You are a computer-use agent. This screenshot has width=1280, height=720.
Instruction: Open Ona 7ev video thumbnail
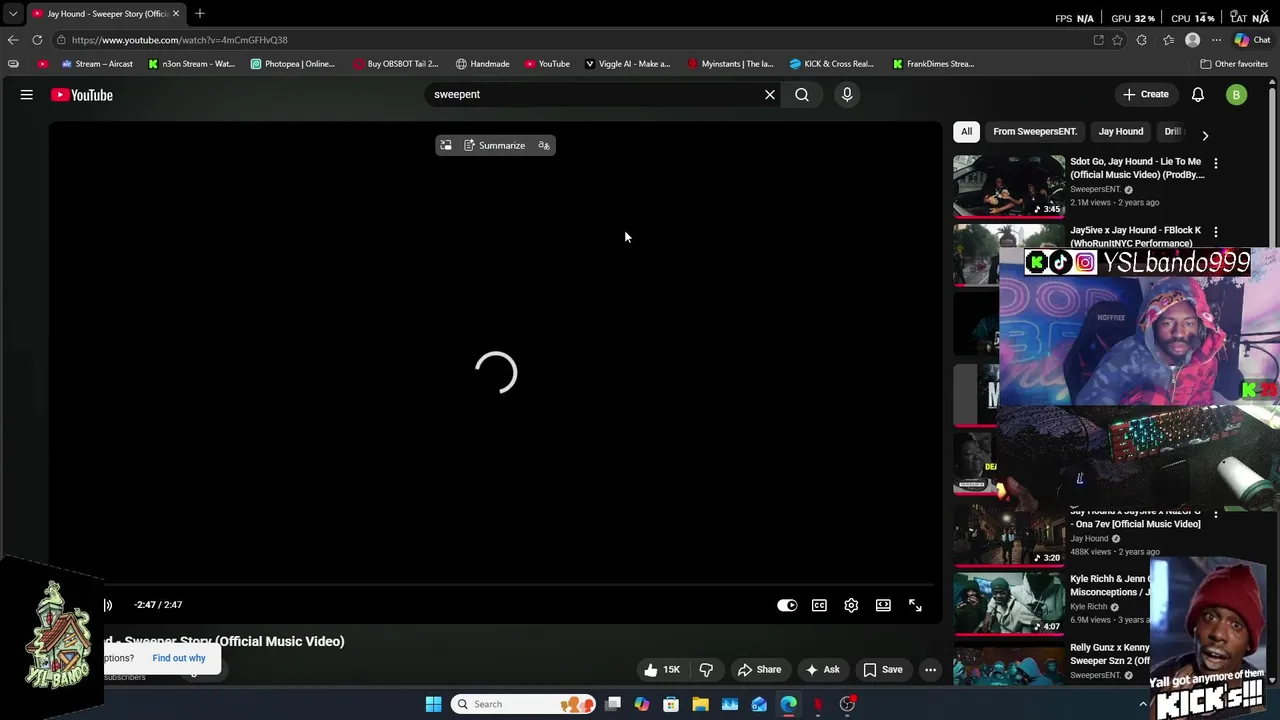click(1008, 535)
